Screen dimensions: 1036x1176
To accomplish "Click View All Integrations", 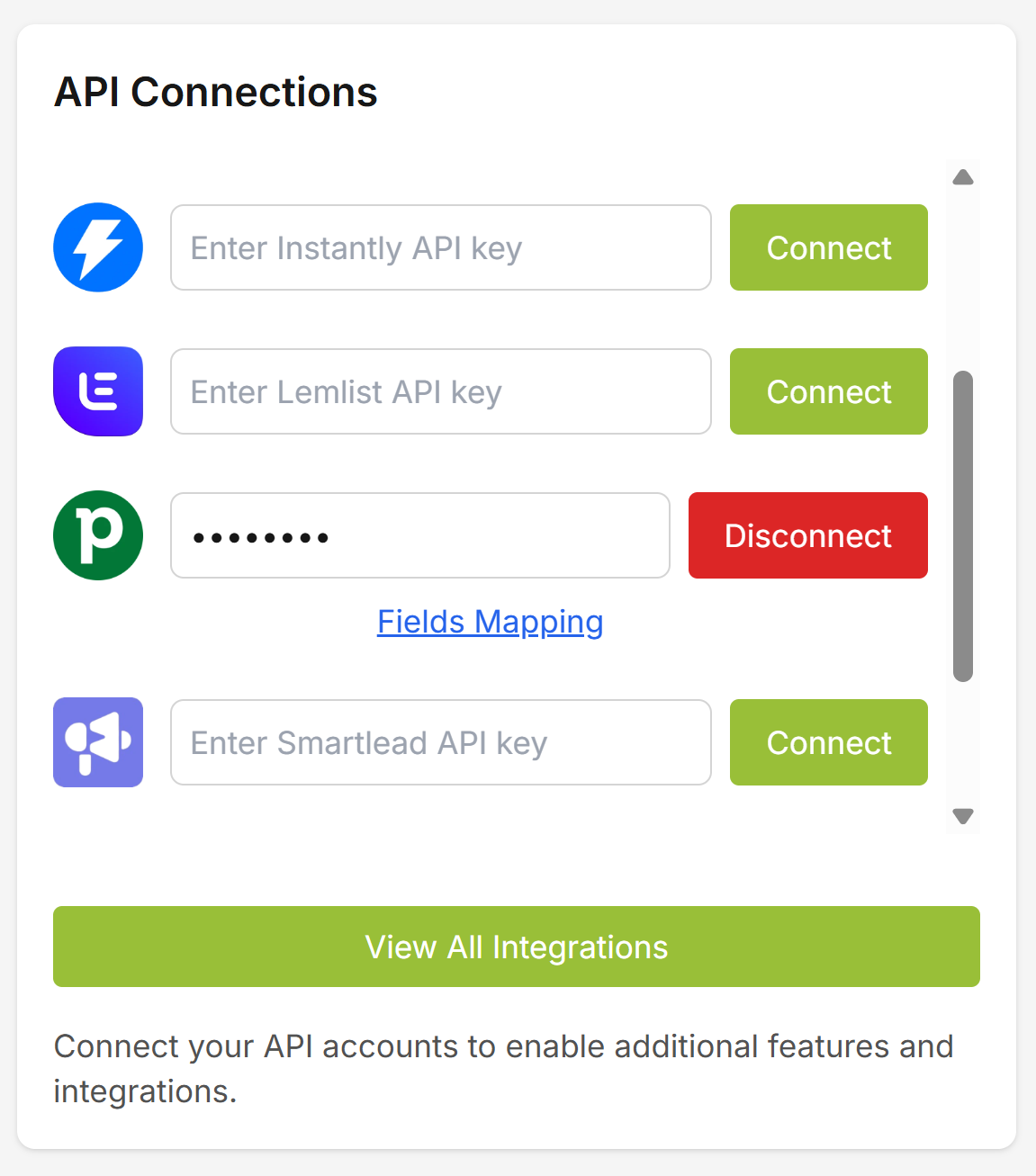I will pos(516,947).
